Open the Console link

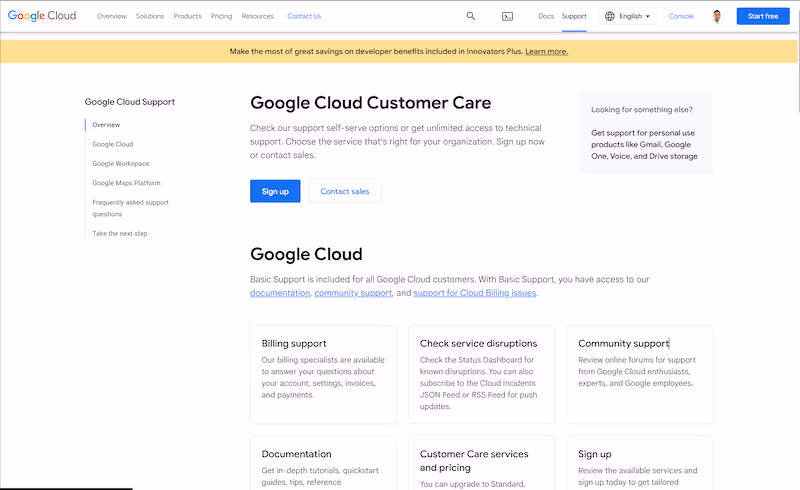point(681,16)
